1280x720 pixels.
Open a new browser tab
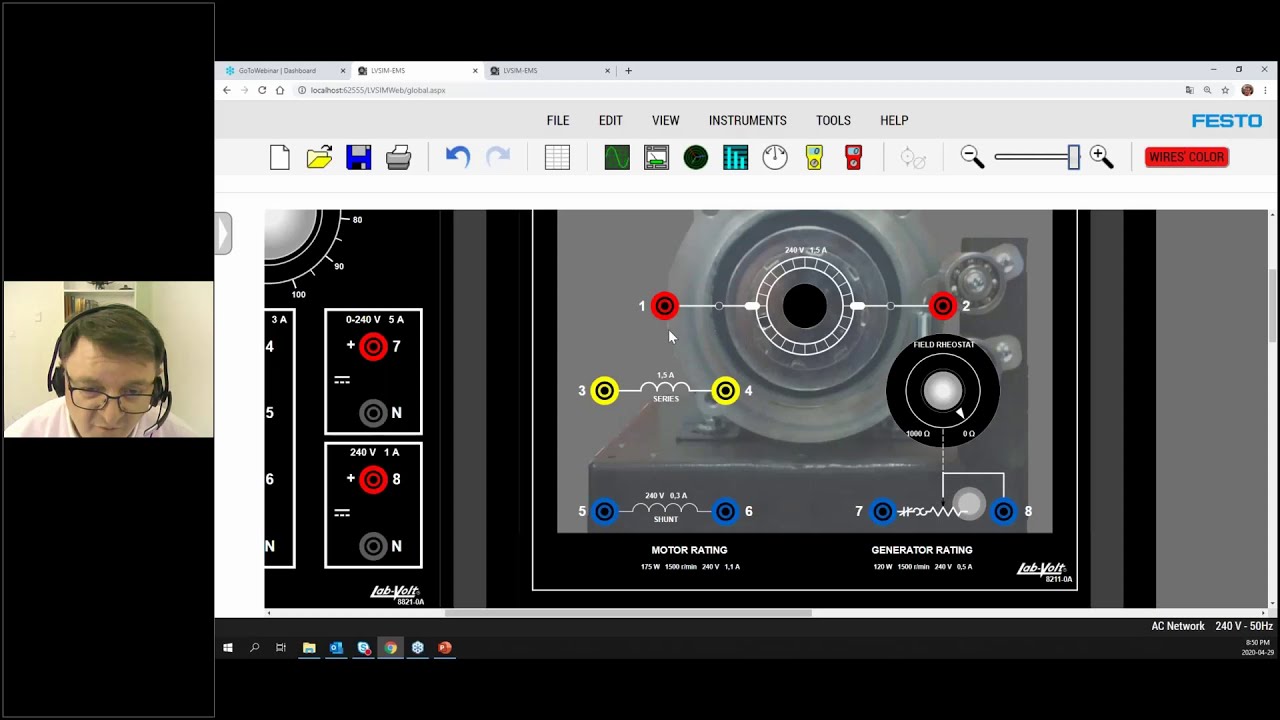coord(628,71)
